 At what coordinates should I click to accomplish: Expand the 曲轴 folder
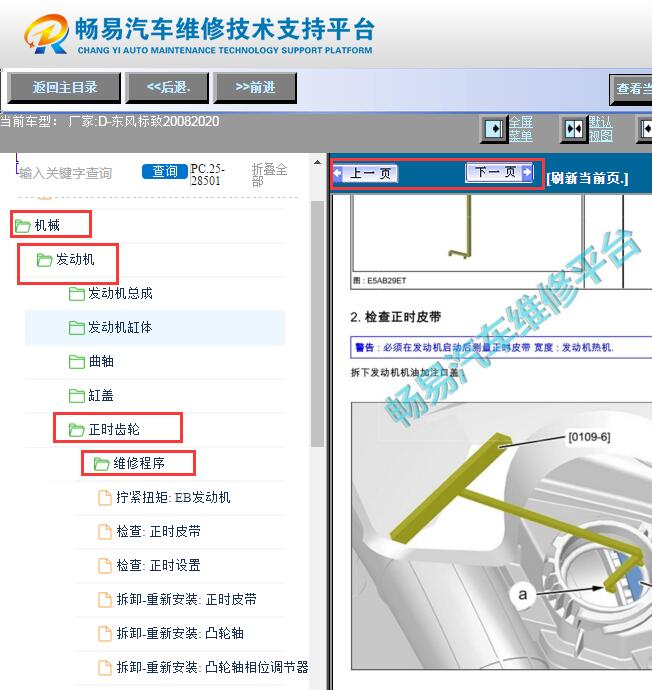[101, 361]
